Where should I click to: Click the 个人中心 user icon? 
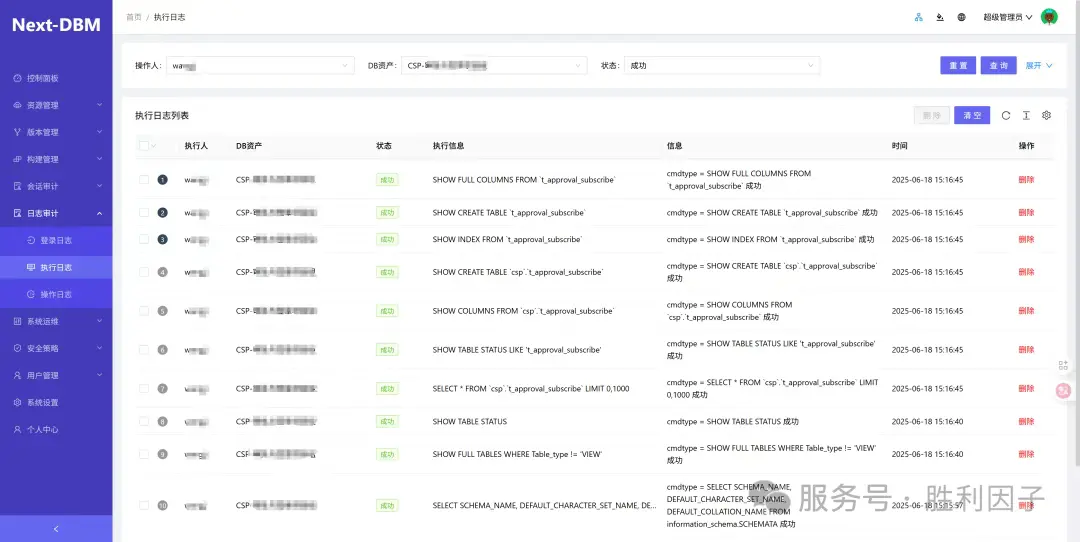pos(18,429)
